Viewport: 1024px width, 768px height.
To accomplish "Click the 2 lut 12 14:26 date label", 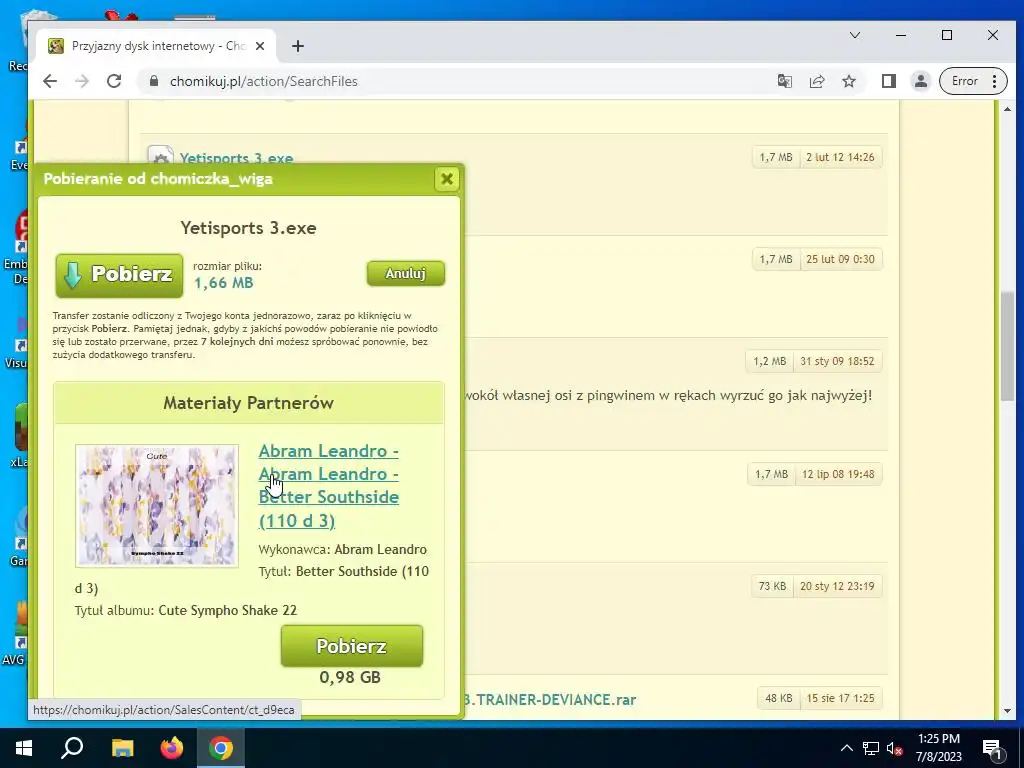I will click(x=840, y=157).
